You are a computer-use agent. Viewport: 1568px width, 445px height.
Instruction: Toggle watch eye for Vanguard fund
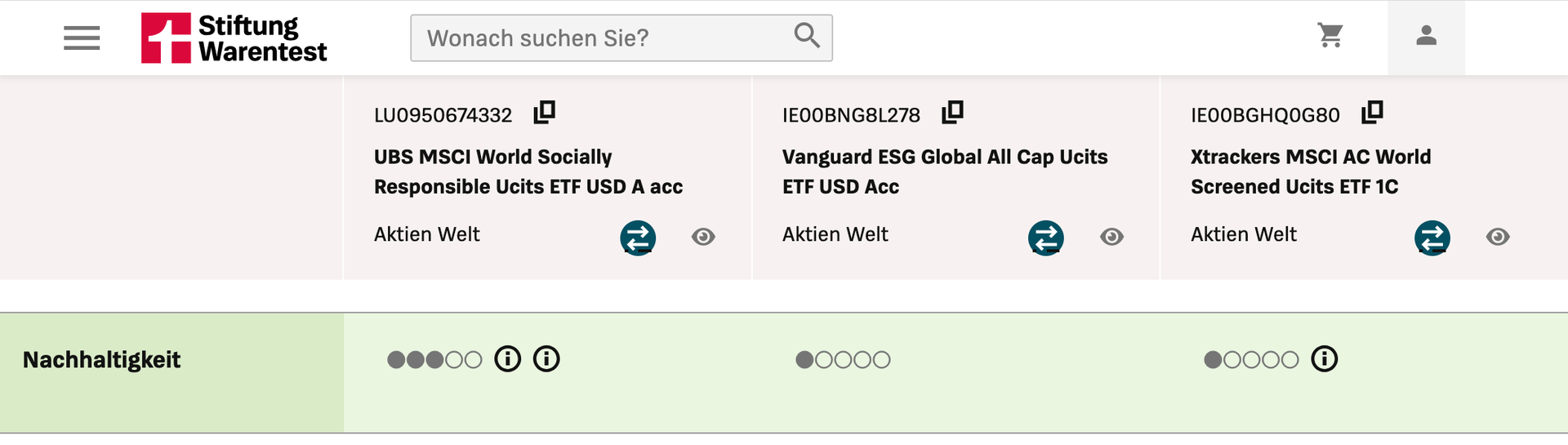[1111, 237]
